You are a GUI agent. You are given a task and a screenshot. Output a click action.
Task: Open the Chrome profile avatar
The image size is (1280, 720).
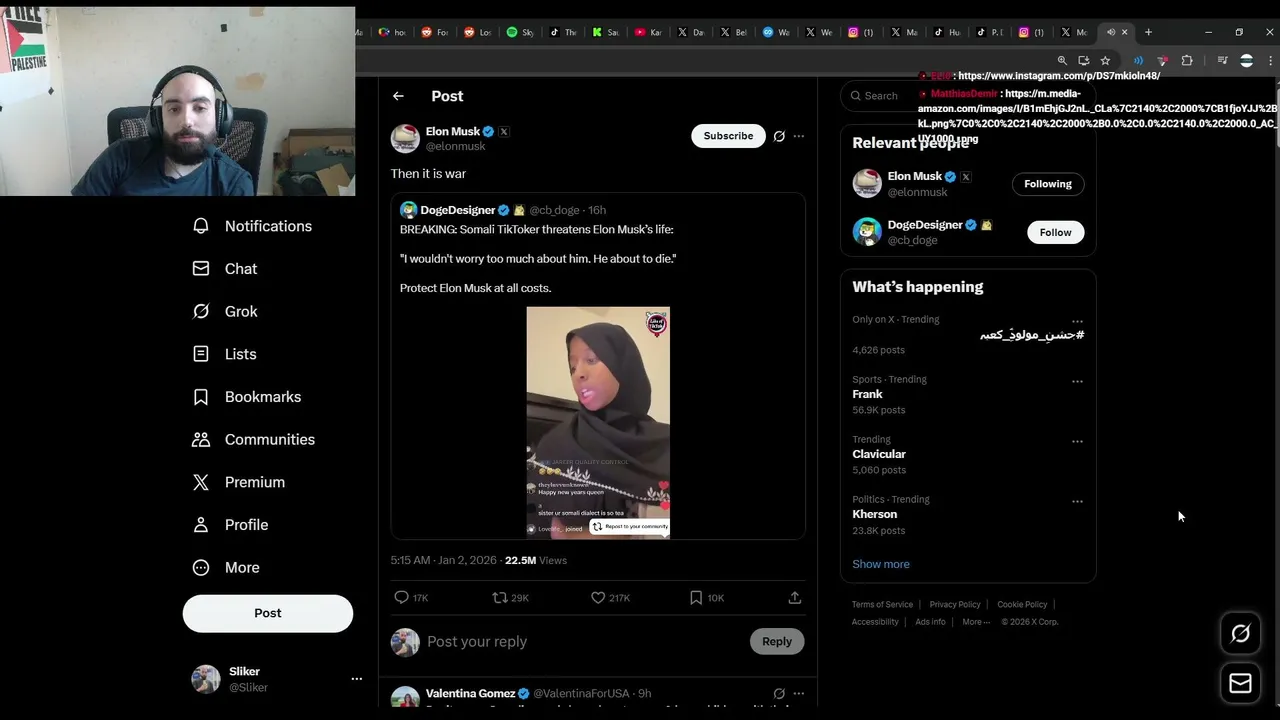pyautogui.click(x=1246, y=60)
